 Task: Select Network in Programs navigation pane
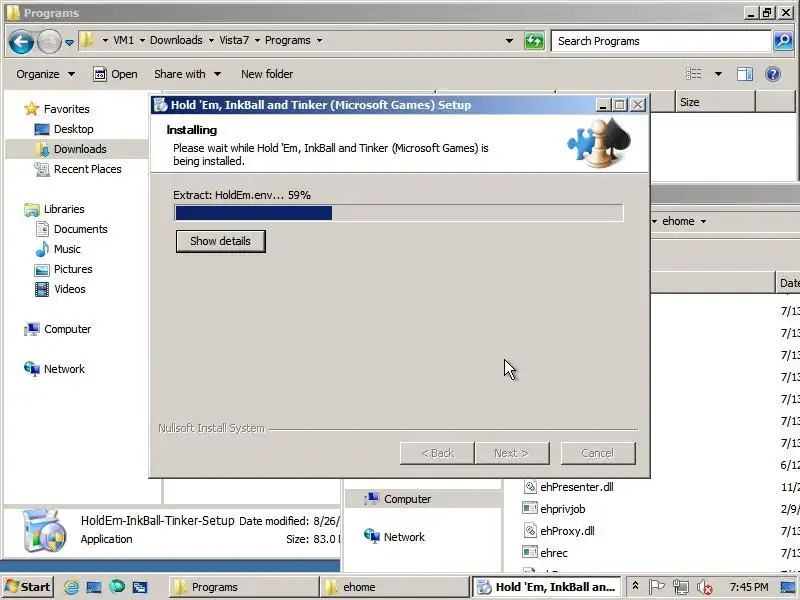tap(55, 369)
